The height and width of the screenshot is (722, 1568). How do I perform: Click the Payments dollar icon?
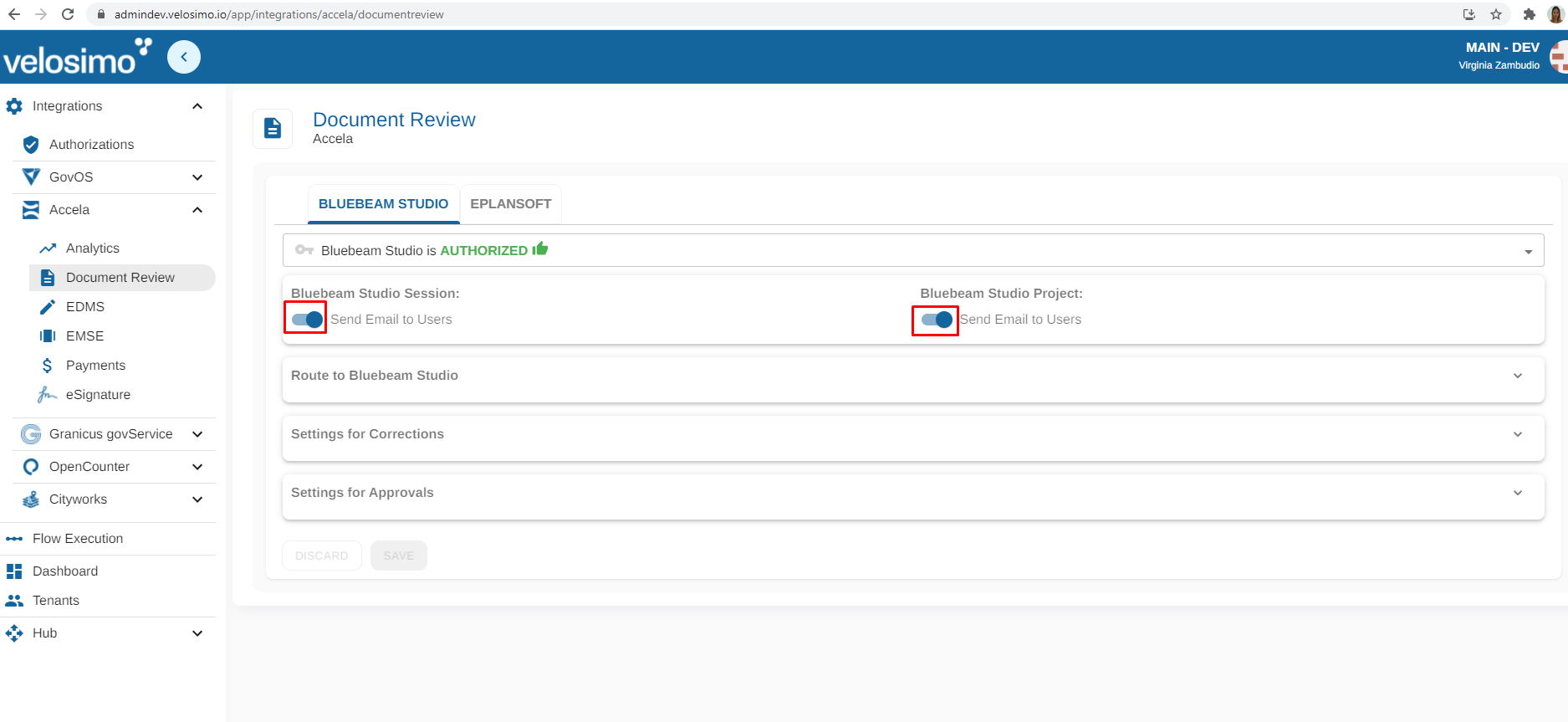[x=48, y=366]
